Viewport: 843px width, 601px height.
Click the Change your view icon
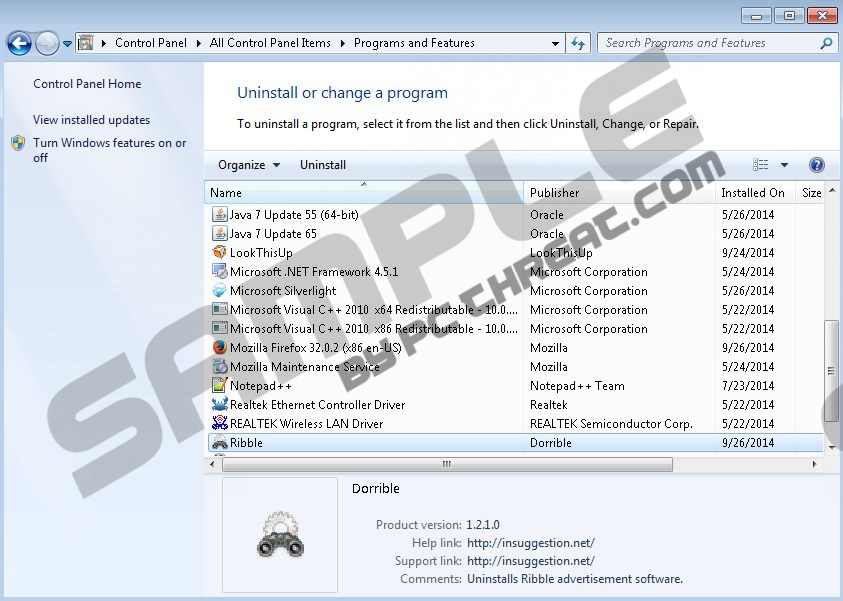[761, 165]
